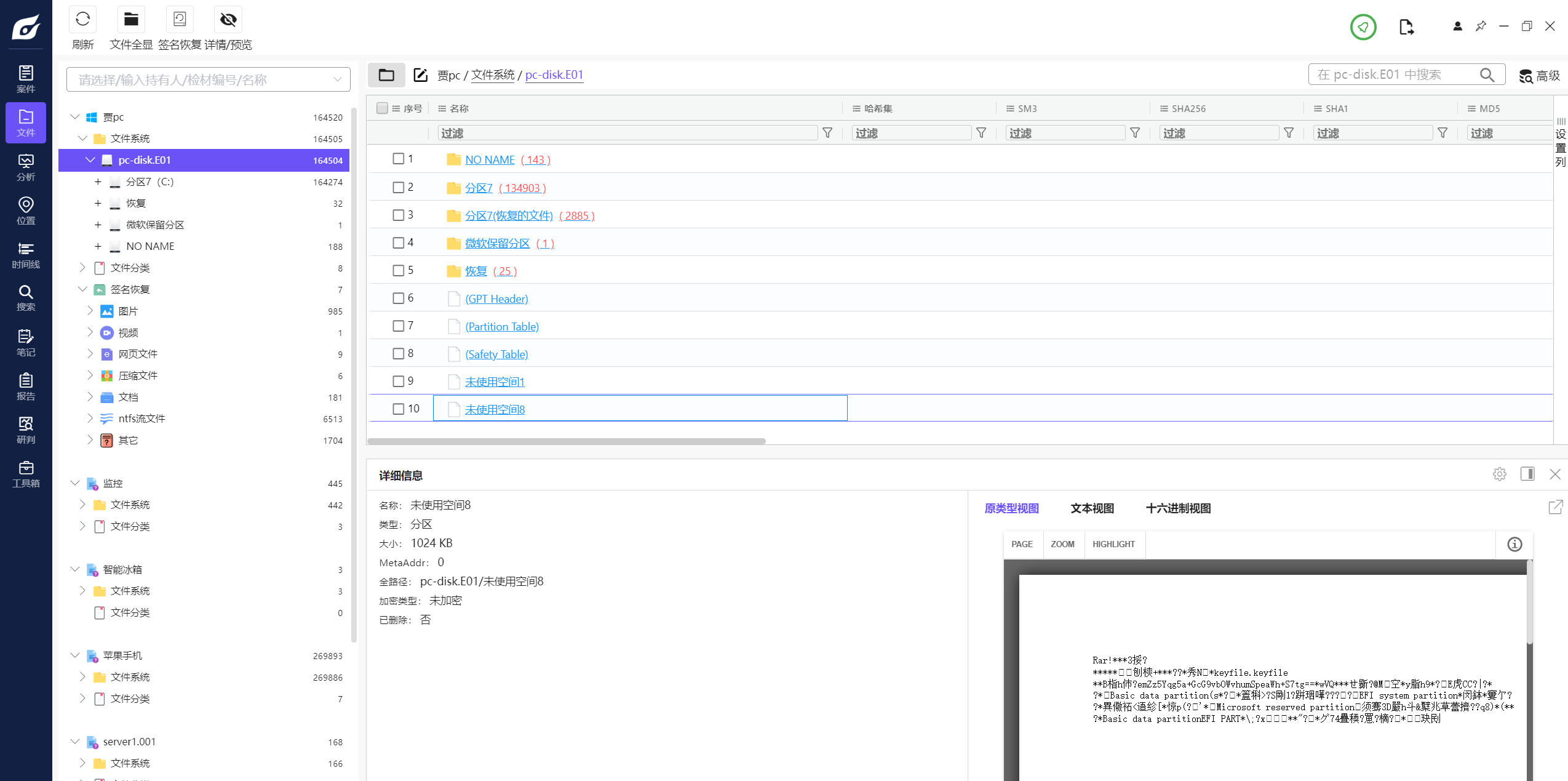Select the 位置 location sidebar icon

[26, 210]
